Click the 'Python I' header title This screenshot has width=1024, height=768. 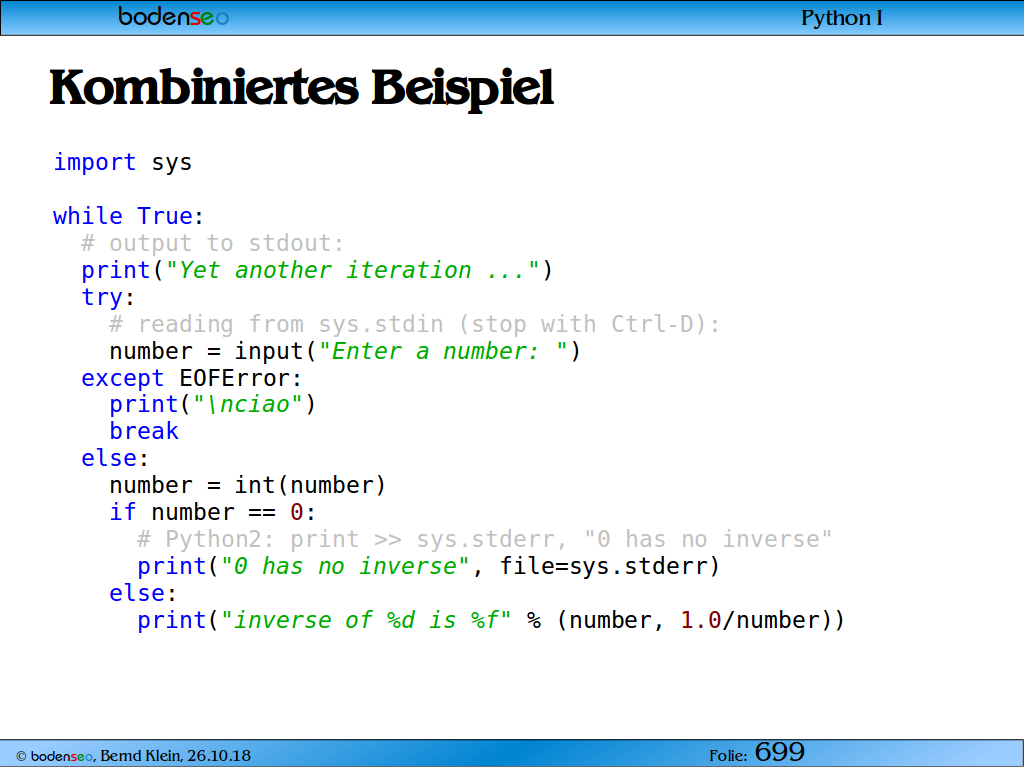[841, 18]
